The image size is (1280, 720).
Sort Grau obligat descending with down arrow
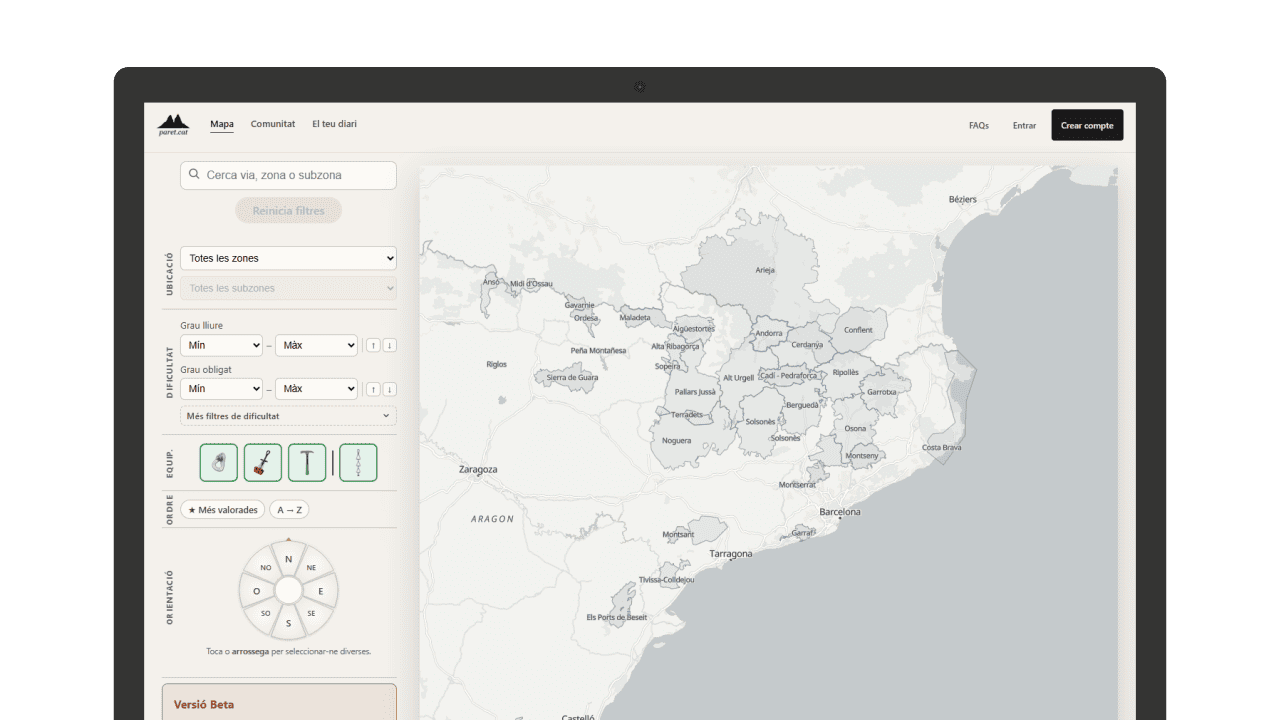[x=390, y=389]
